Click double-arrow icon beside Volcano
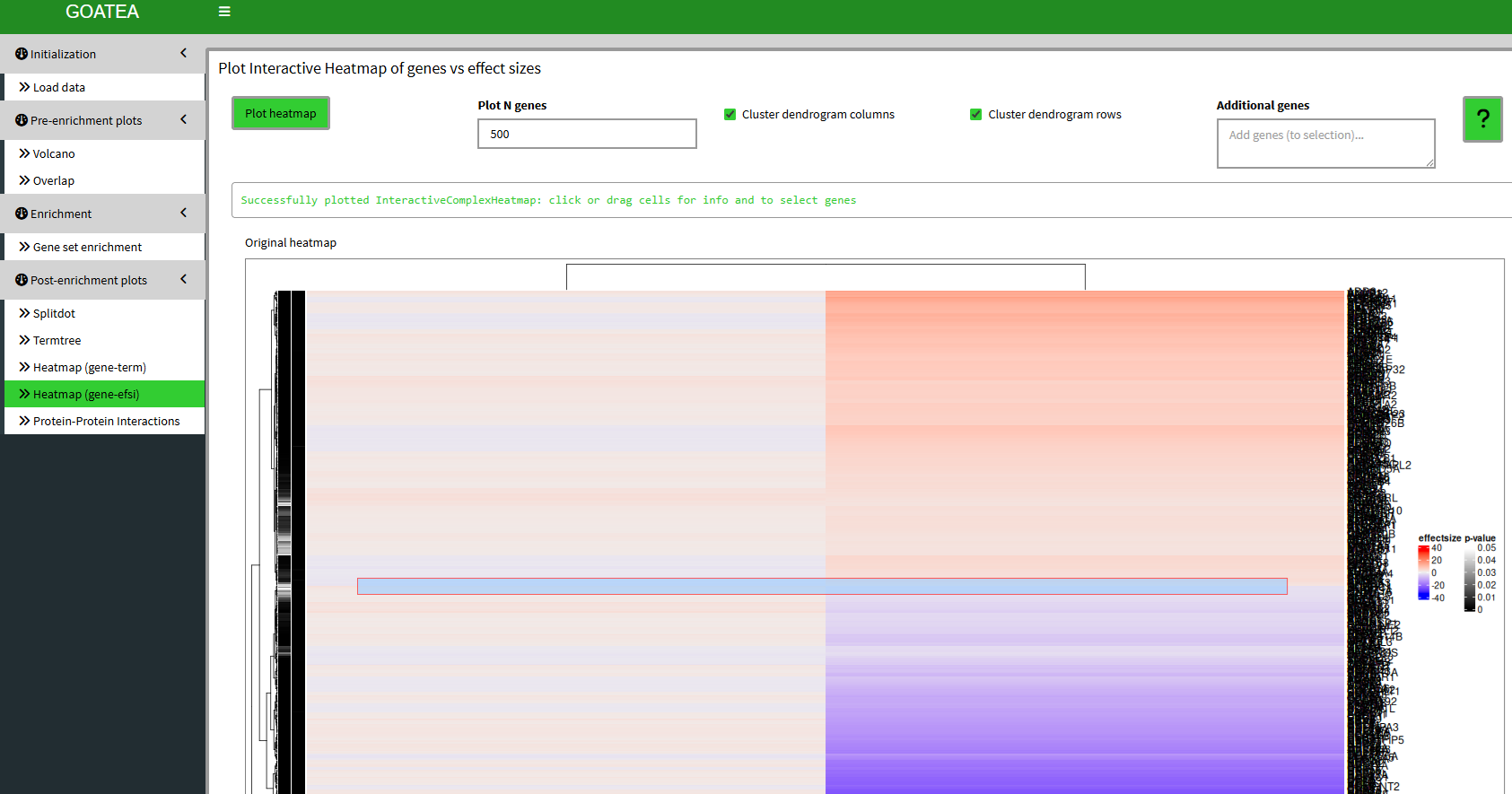Image resolution: width=1512 pixels, height=794 pixels. tap(24, 153)
